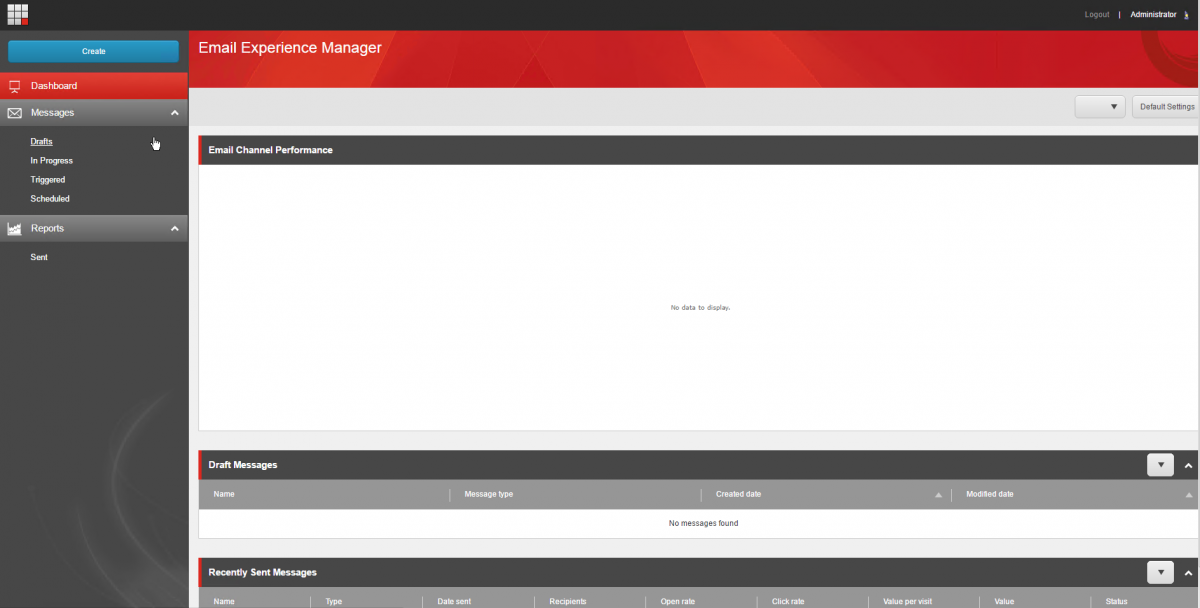The height and width of the screenshot is (608, 1200).
Task: Open the blank dropdown beside Default Settings
Action: 1100,107
